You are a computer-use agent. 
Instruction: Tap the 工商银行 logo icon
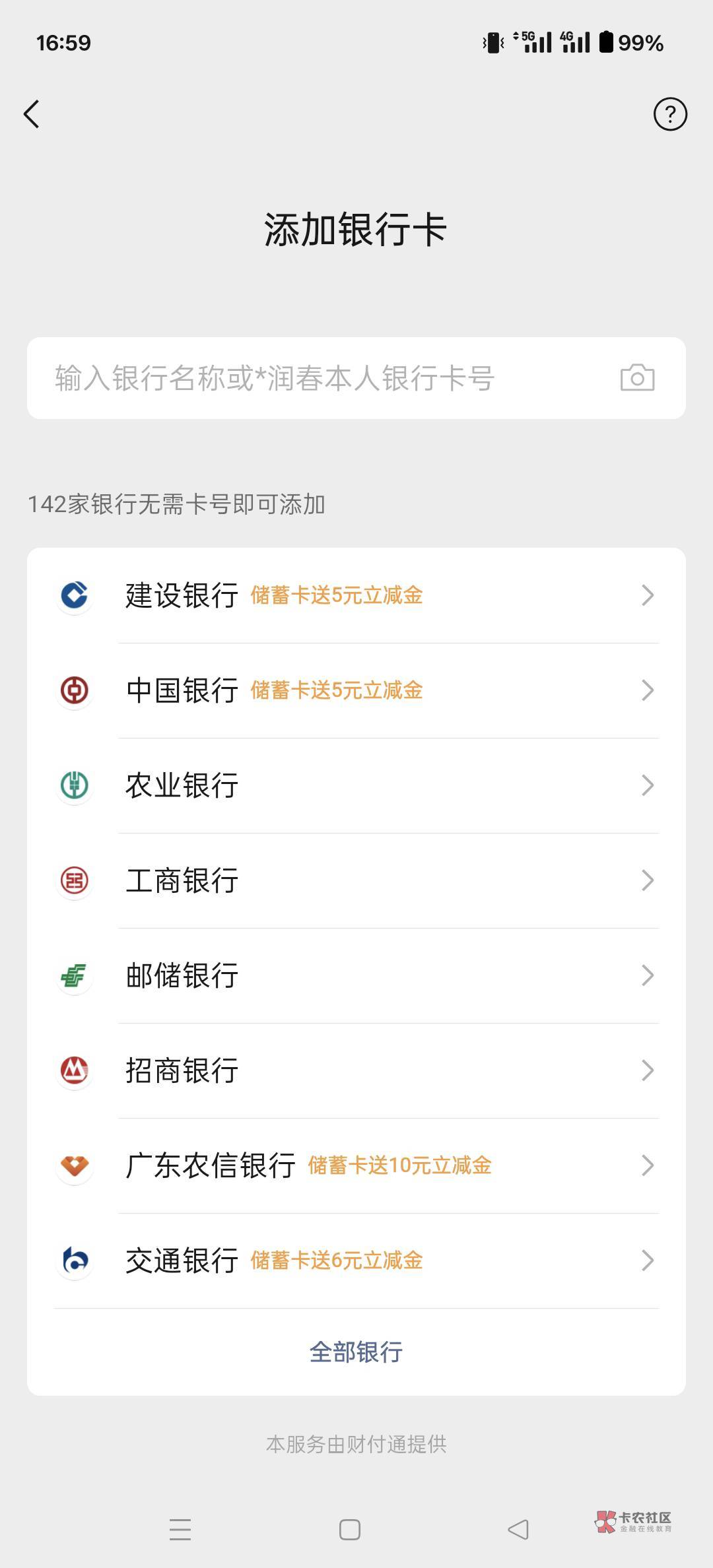[75, 880]
